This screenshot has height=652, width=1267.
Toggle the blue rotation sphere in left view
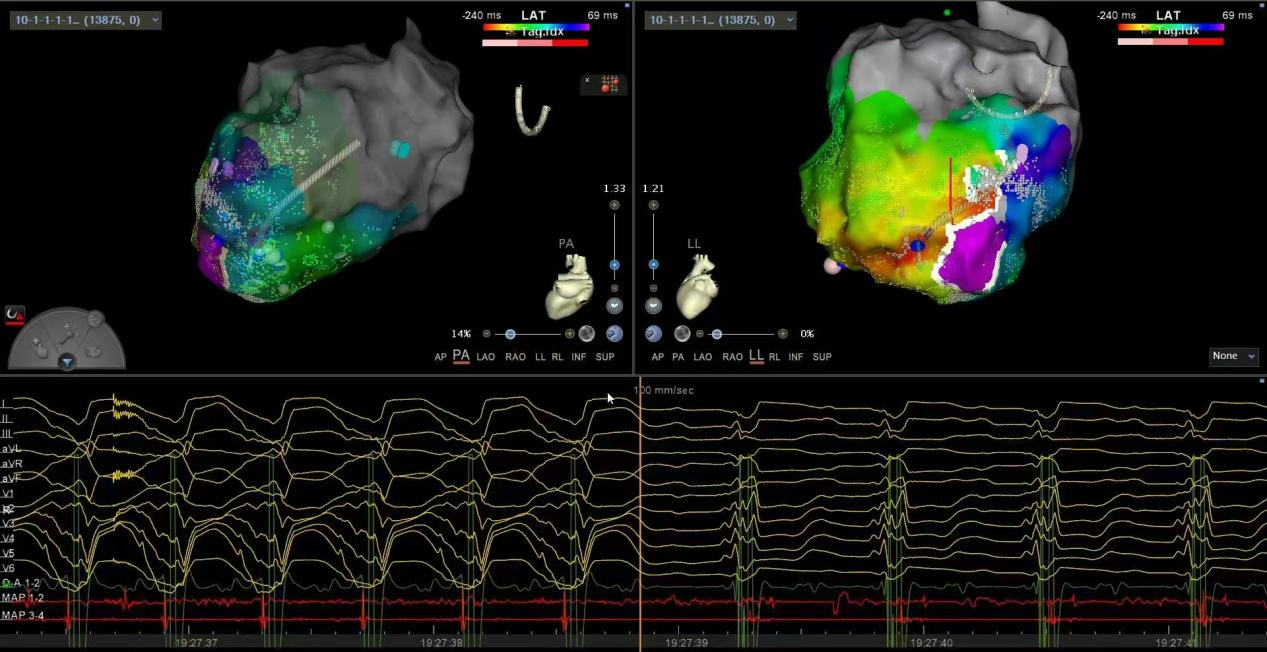point(614,334)
